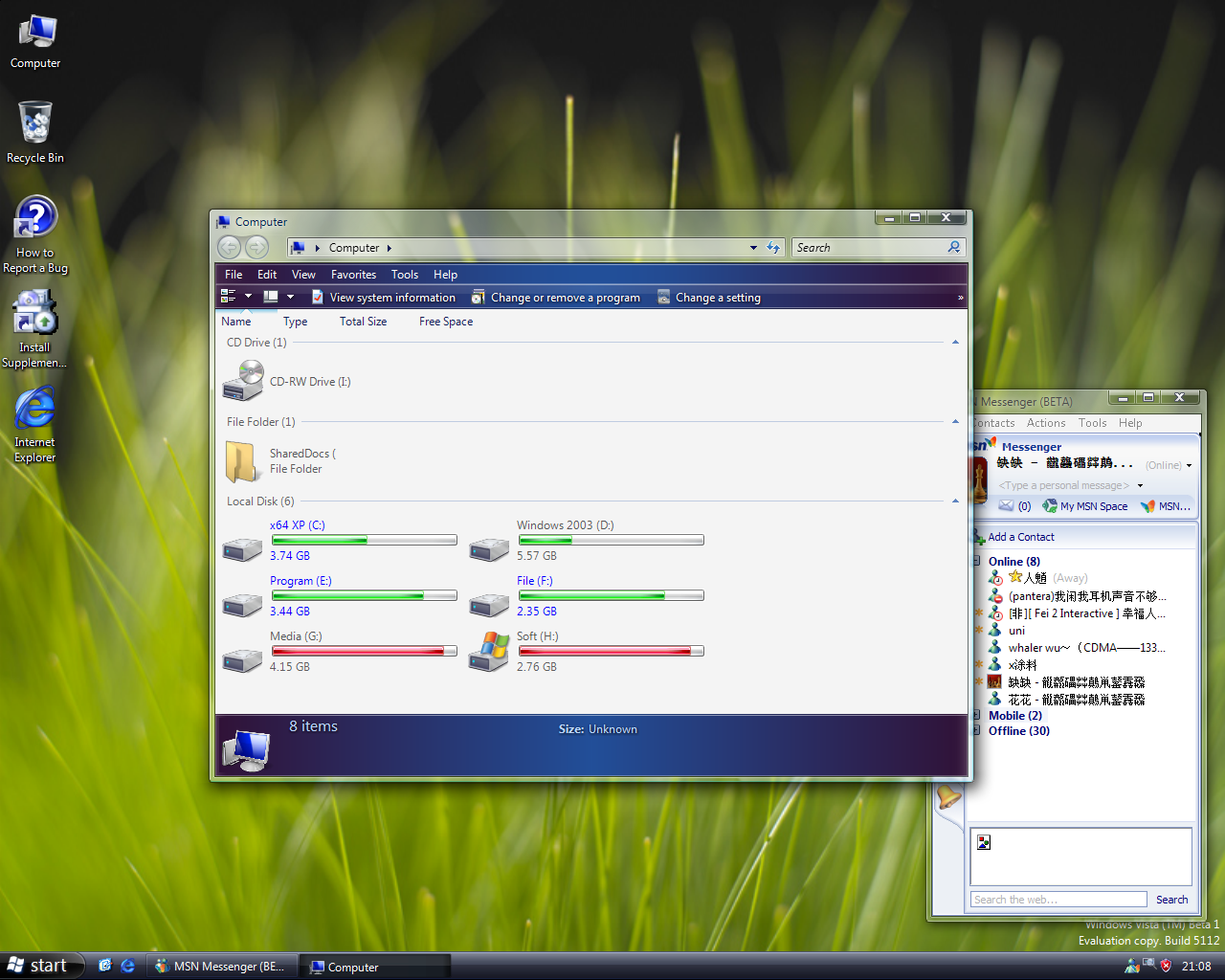This screenshot has height=980, width=1225.
Task: Open the File menu in Computer window
Action: point(234,274)
